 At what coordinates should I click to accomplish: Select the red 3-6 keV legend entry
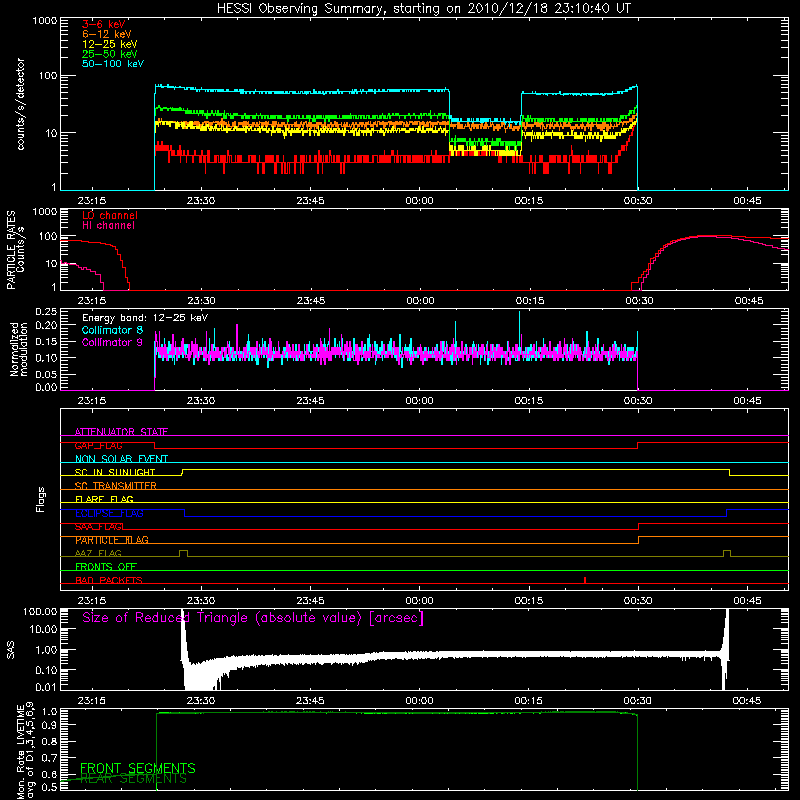103,24
